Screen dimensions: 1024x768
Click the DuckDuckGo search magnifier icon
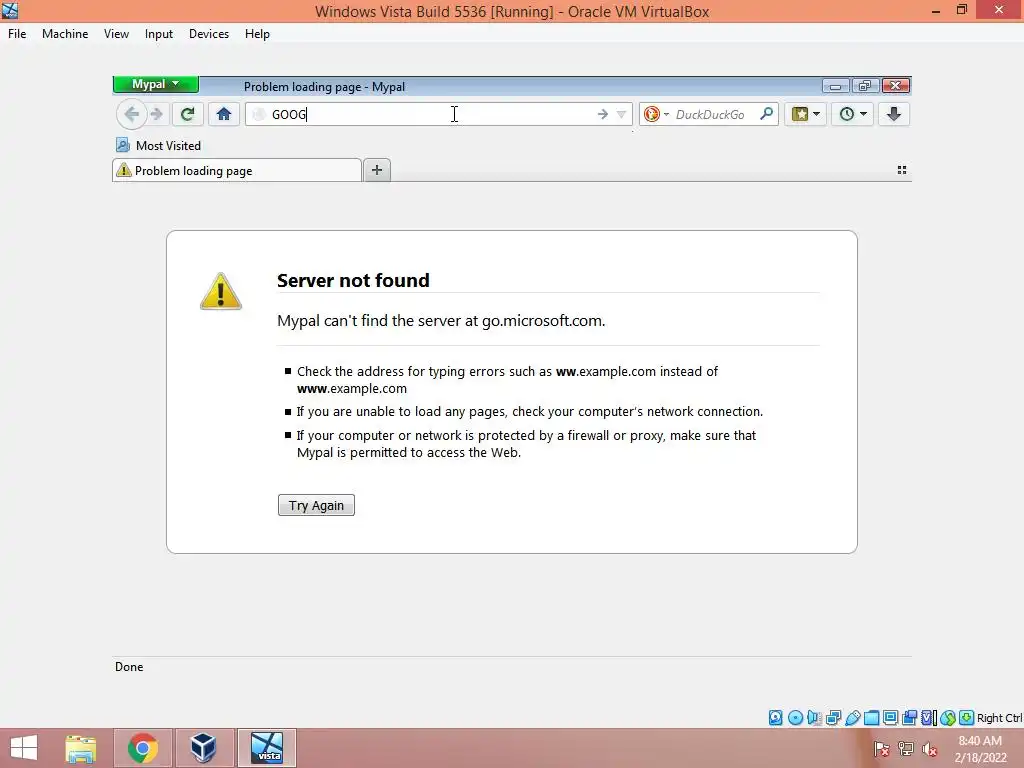click(767, 114)
